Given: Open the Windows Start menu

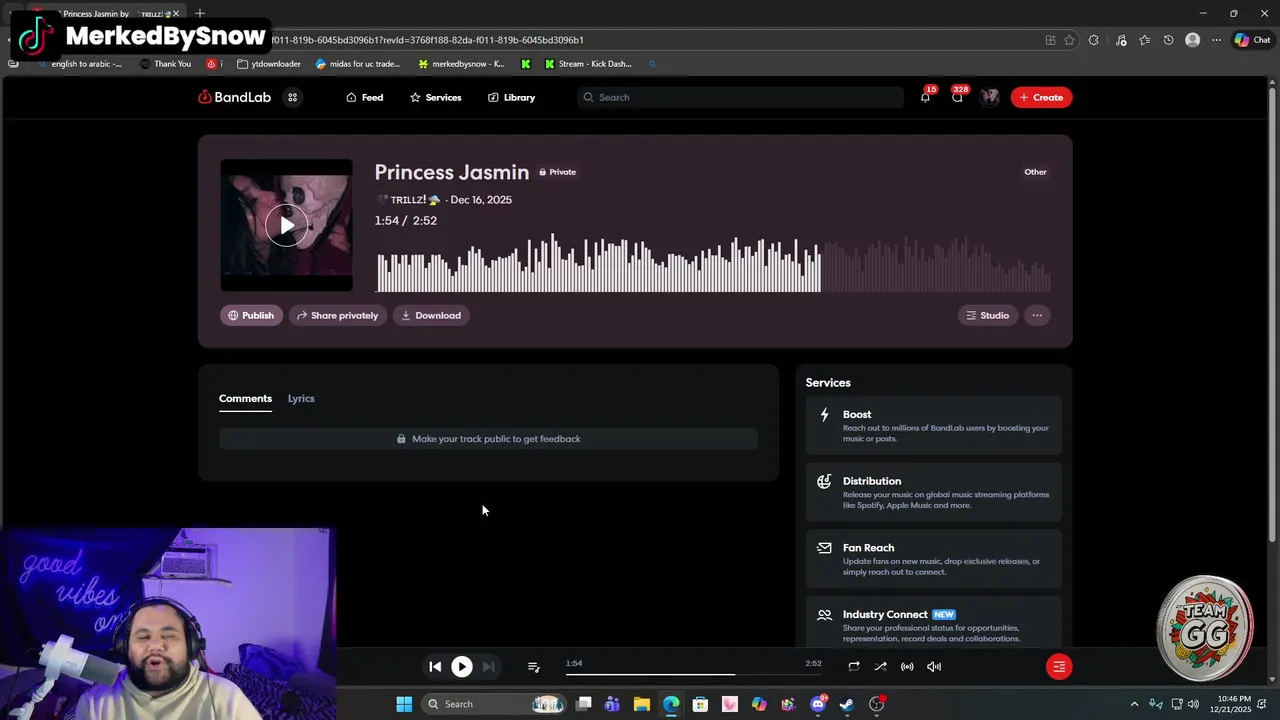Looking at the screenshot, I should 404,704.
